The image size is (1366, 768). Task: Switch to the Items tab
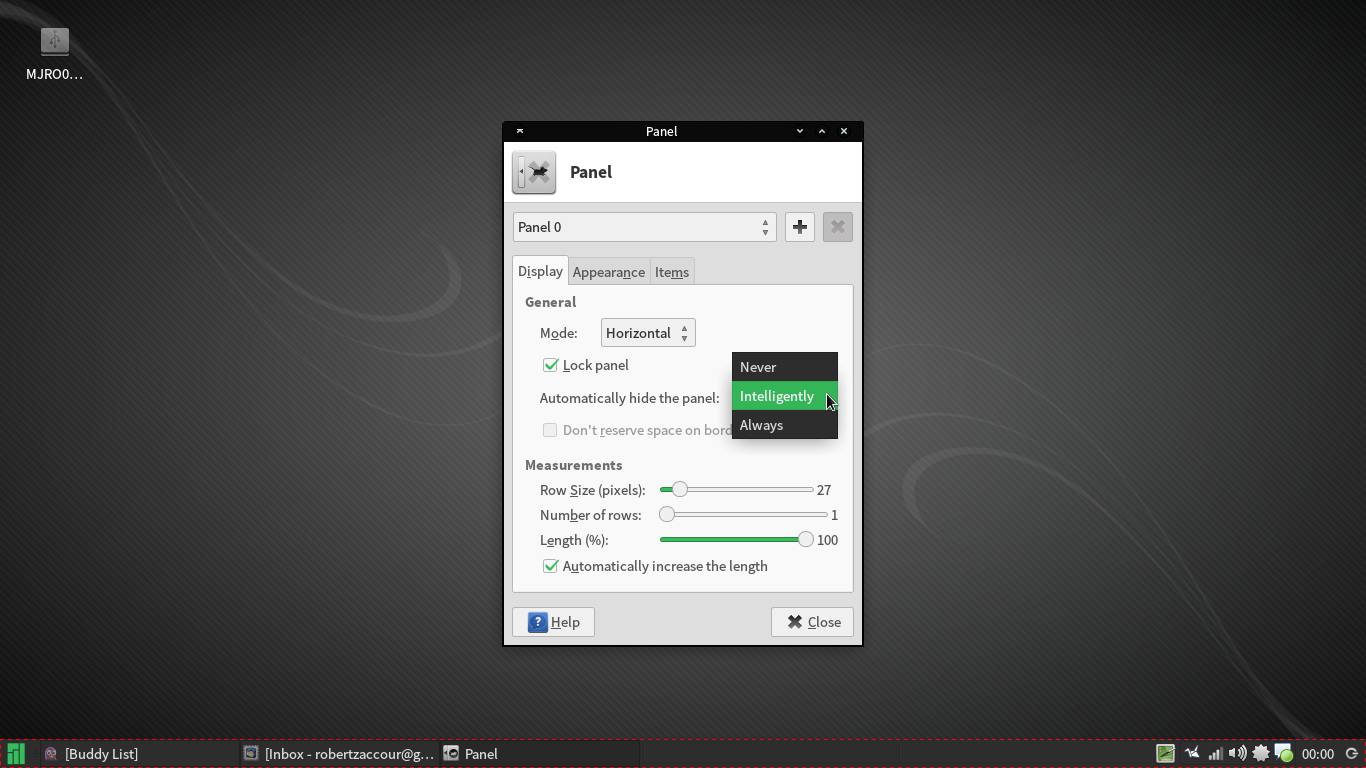(671, 272)
